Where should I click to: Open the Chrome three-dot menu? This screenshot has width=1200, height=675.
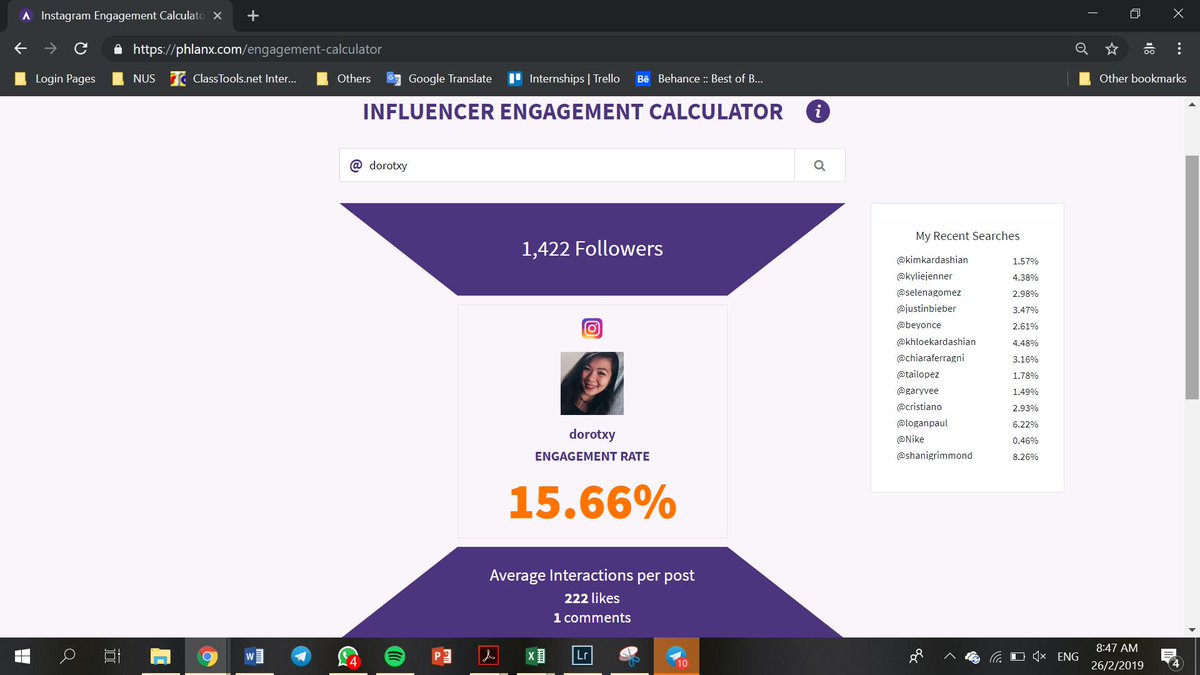1178,48
